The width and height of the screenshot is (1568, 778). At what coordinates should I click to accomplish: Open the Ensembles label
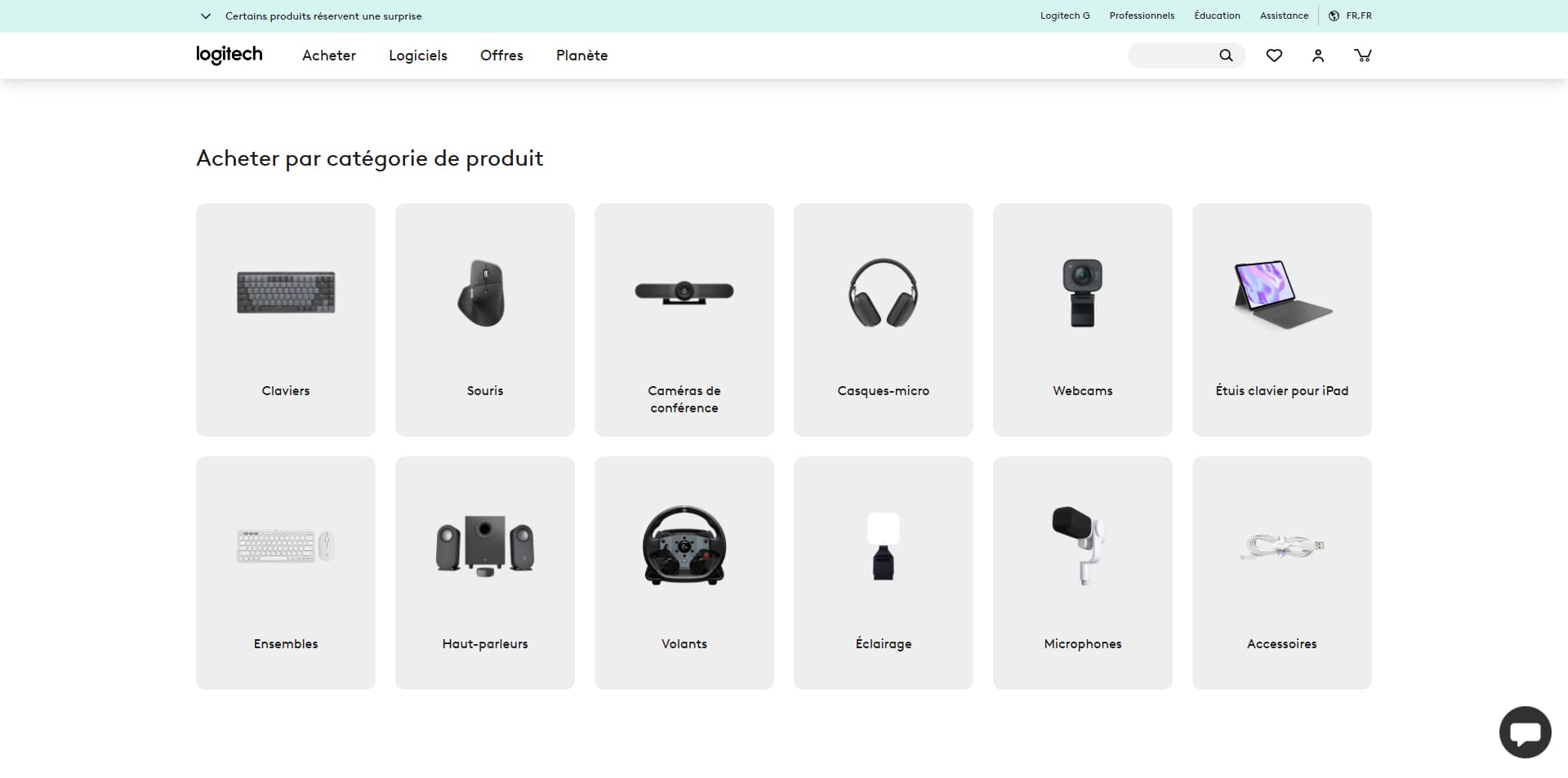pos(286,644)
